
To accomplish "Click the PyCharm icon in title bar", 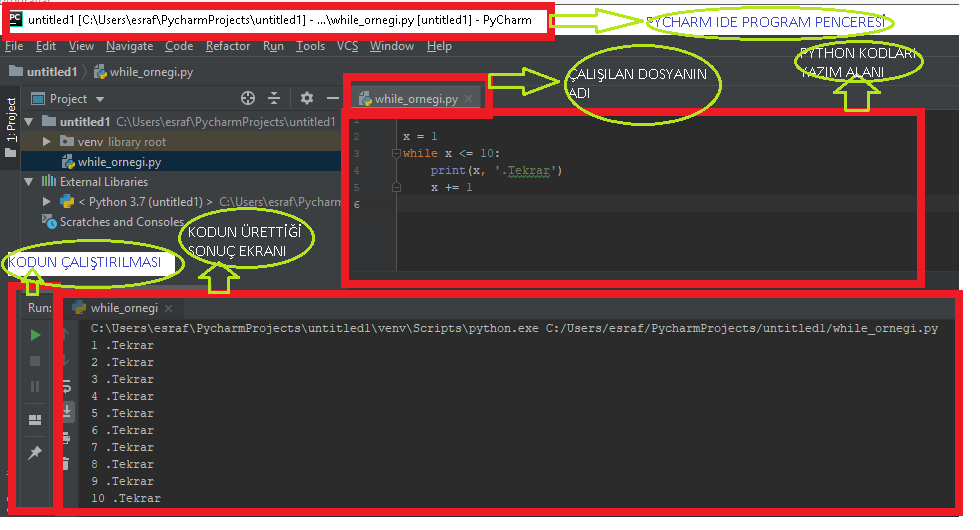I will pyautogui.click(x=16, y=19).
